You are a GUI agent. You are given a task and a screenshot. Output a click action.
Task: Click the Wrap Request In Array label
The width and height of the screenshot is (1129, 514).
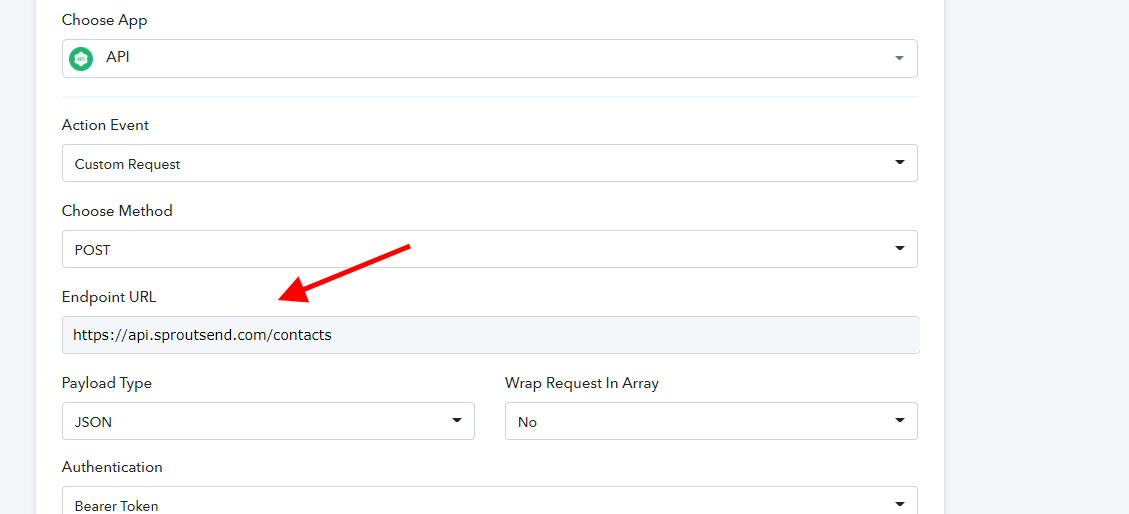[582, 383]
